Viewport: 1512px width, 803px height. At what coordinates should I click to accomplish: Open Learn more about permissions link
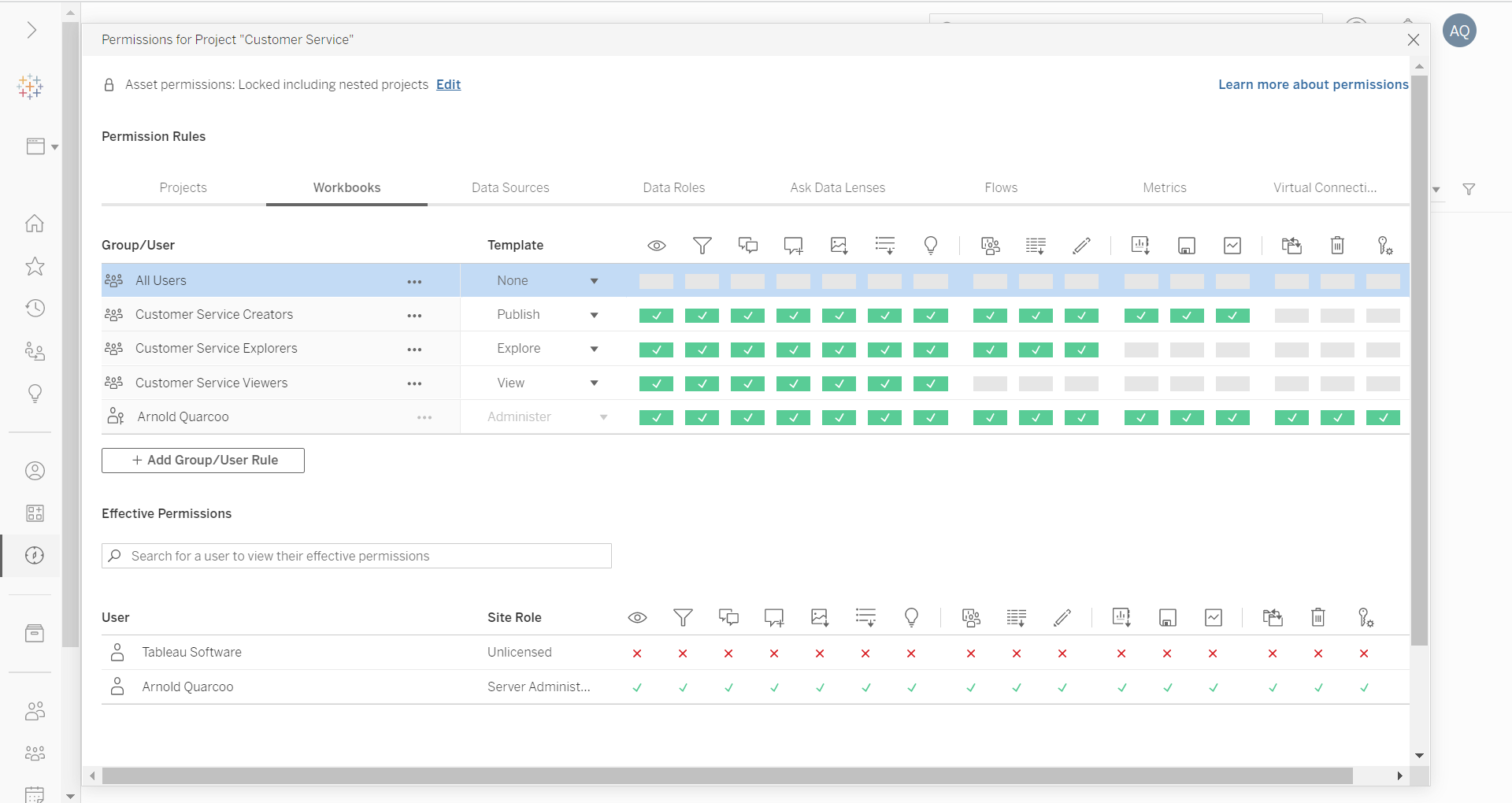point(1313,84)
